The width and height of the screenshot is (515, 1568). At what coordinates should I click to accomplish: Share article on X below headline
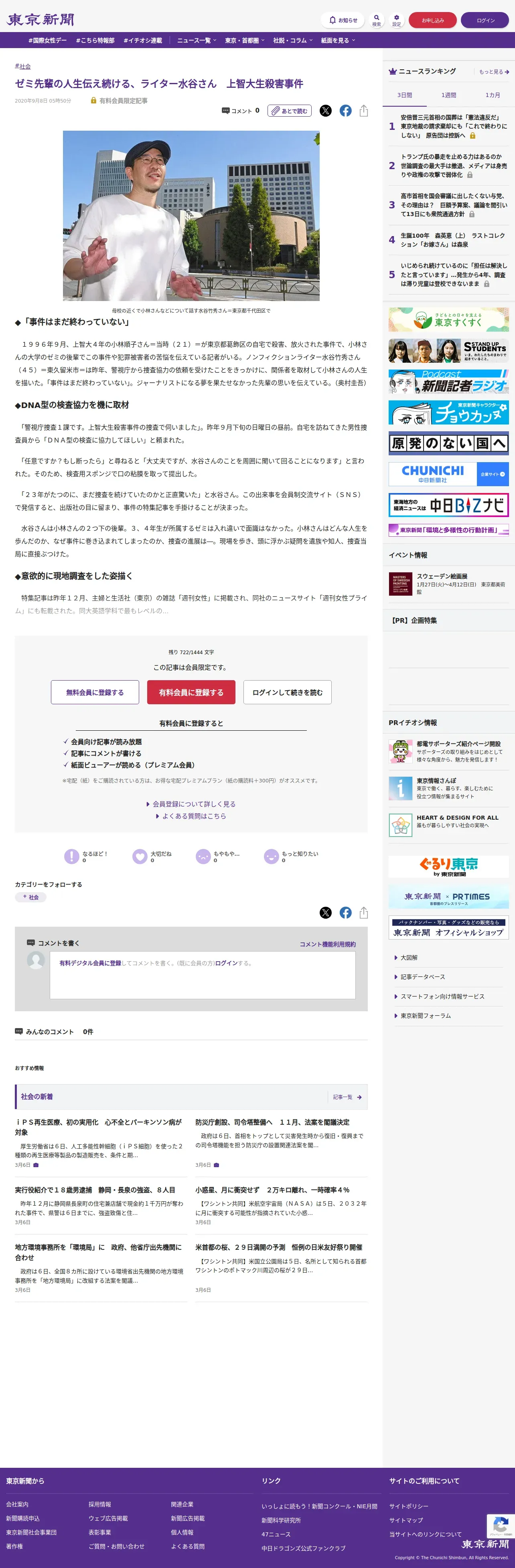326,111
